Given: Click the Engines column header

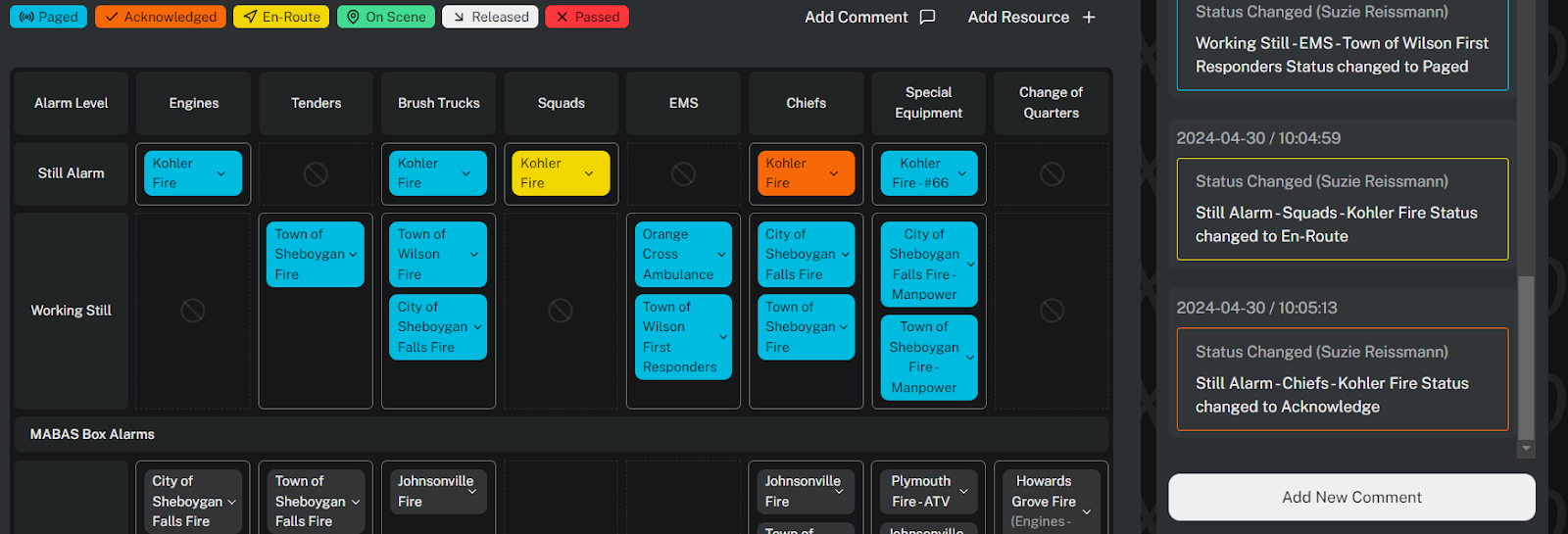Looking at the screenshot, I should [193, 103].
